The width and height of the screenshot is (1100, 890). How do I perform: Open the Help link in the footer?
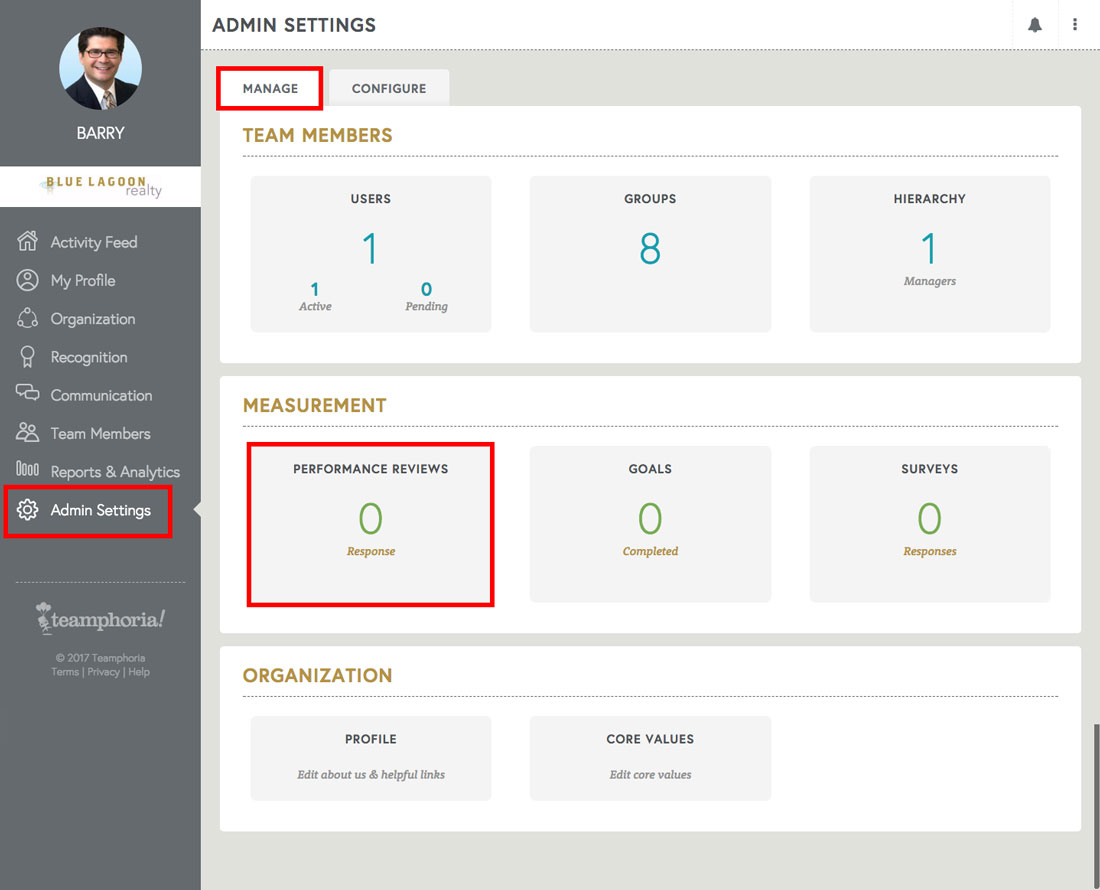click(x=139, y=671)
